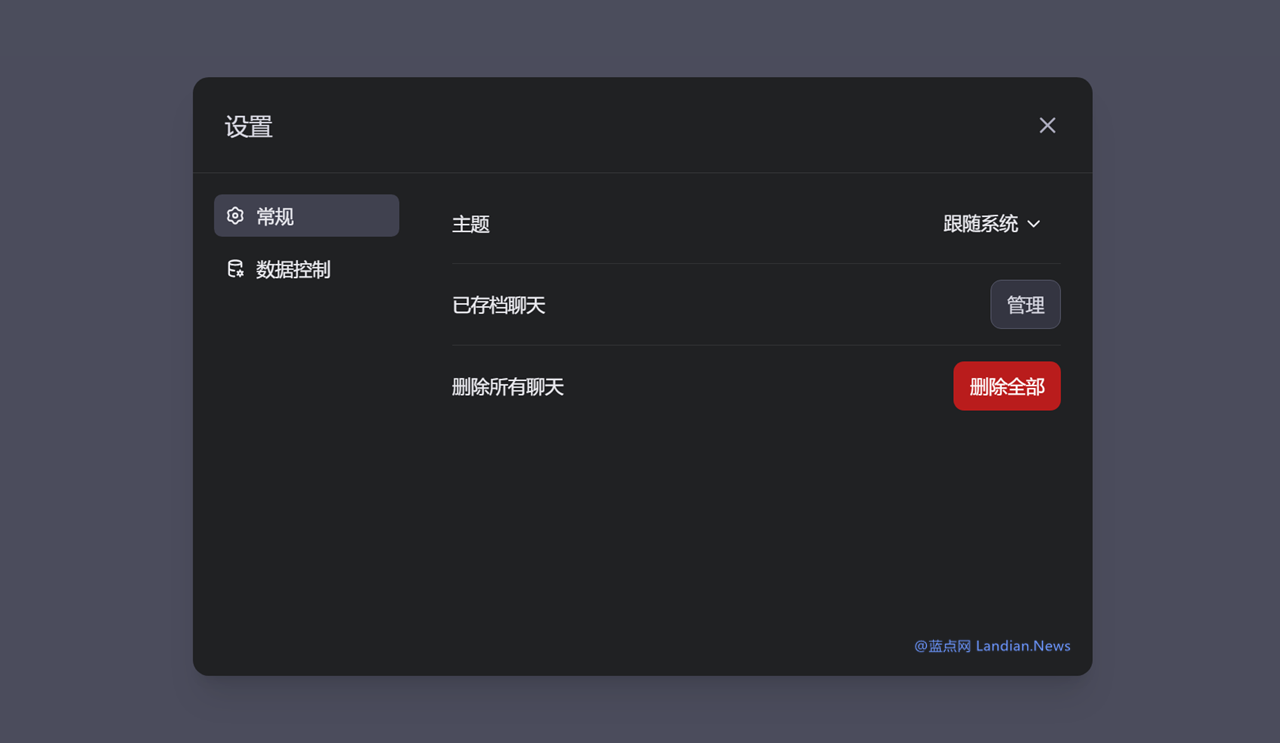1280x743 pixels.
Task: Click the gear icon beside 常规
Action: 235,216
